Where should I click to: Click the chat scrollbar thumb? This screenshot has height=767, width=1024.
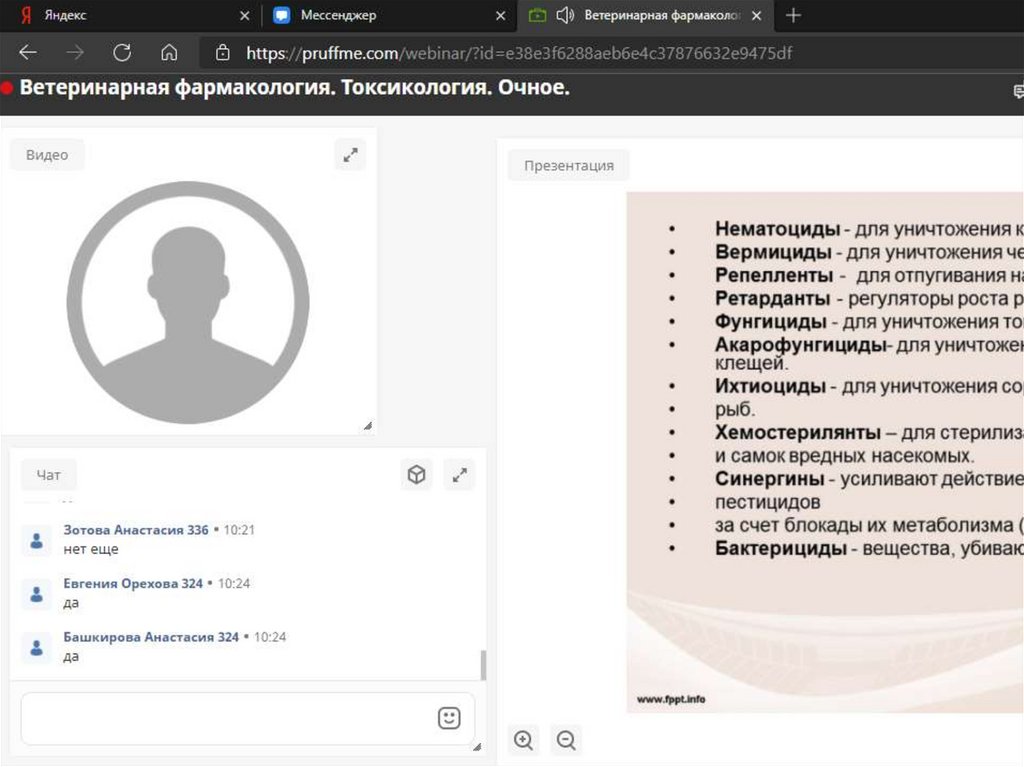click(484, 665)
